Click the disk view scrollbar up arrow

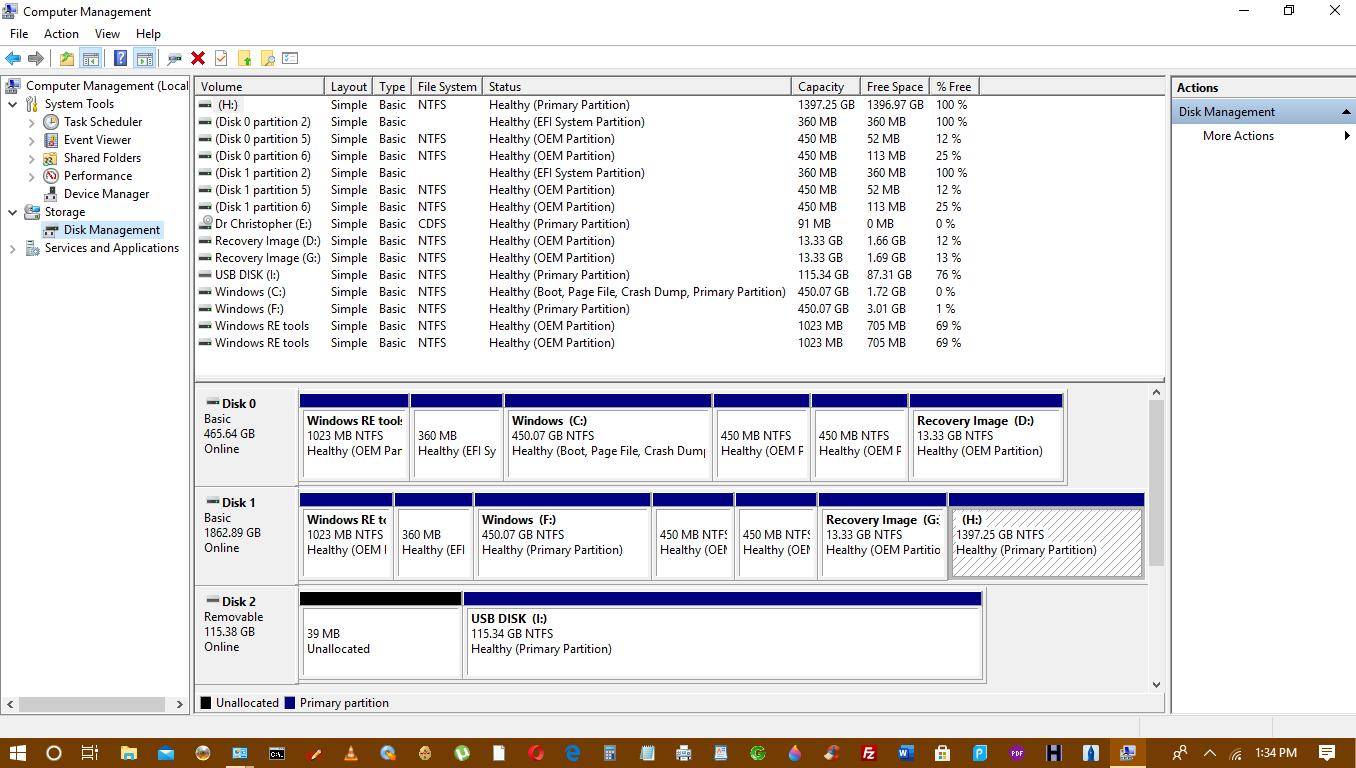point(1157,393)
